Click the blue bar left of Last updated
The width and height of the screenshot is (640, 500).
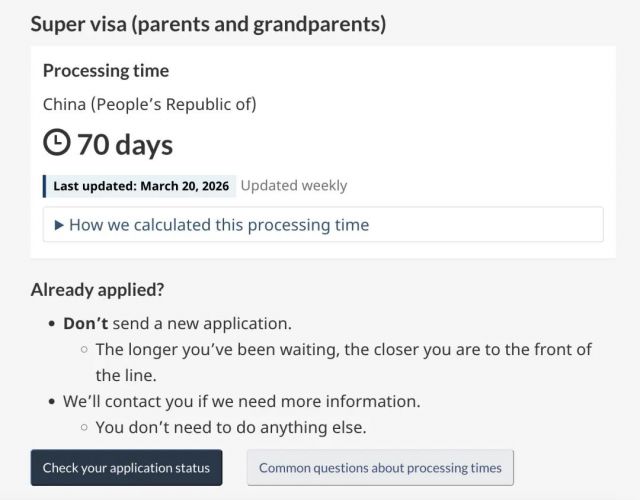(x=45, y=186)
